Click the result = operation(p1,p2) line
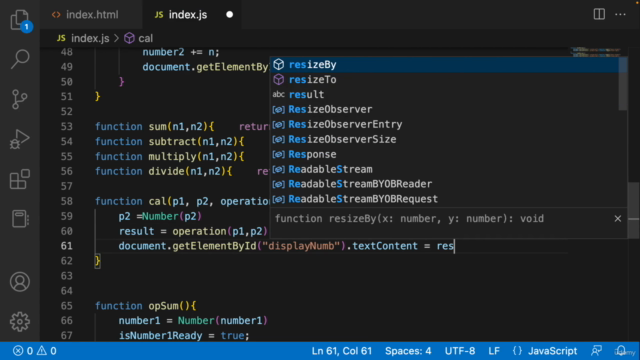The width and height of the screenshot is (640, 360). pyautogui.click(x=193, y=231)
